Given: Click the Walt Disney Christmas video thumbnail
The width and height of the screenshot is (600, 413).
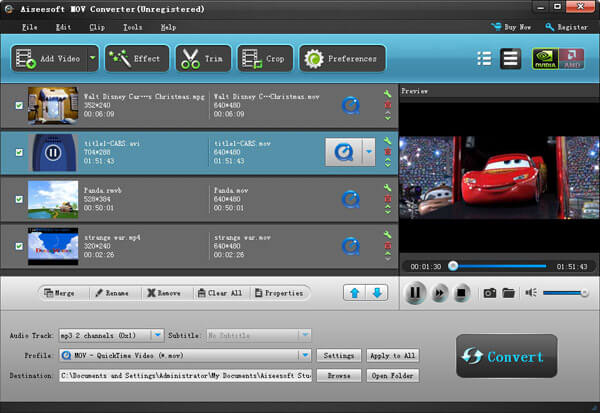Looking at the screenshot, I should (x=53, y=106).
